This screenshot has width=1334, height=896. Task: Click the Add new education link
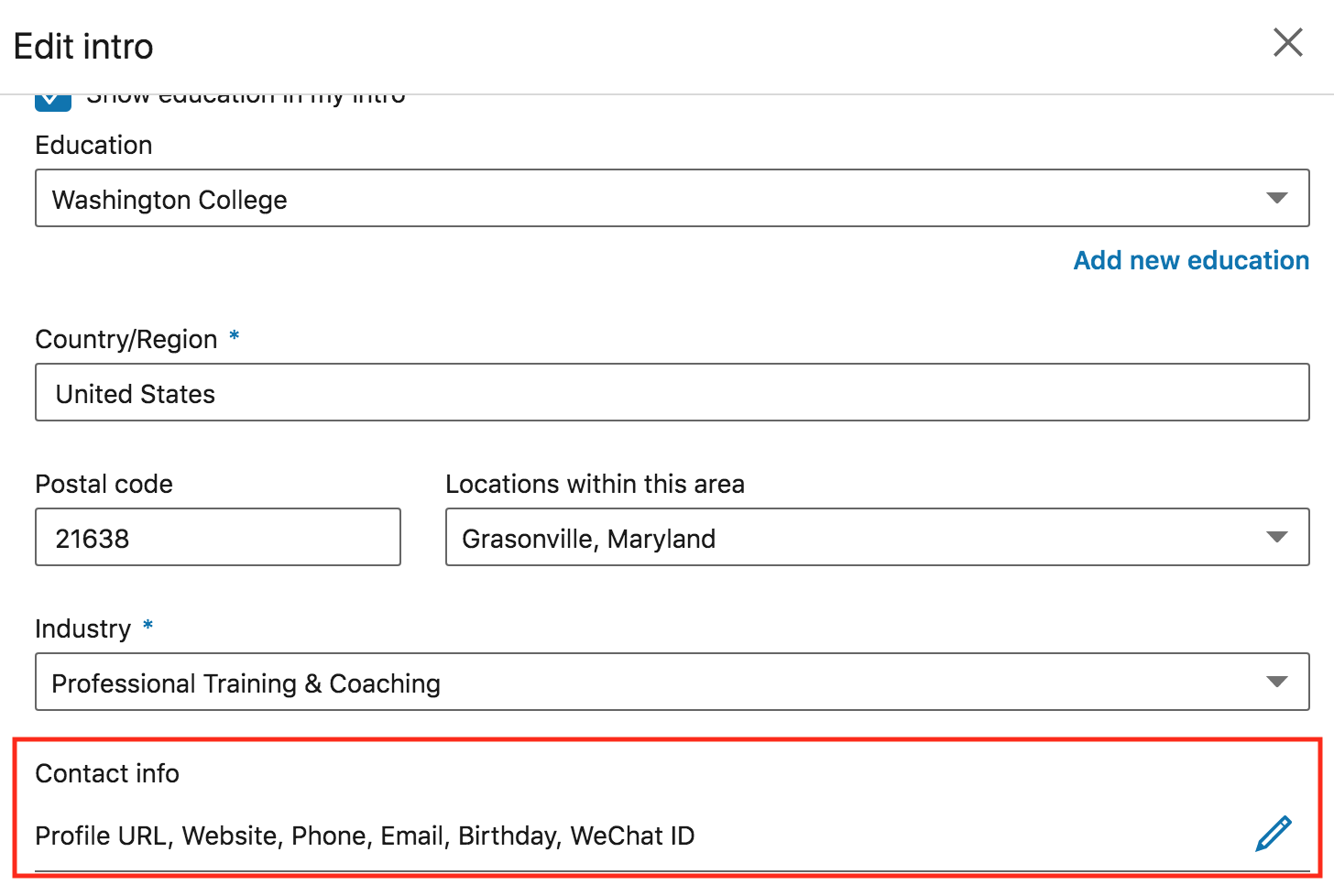pos(1191,261)
